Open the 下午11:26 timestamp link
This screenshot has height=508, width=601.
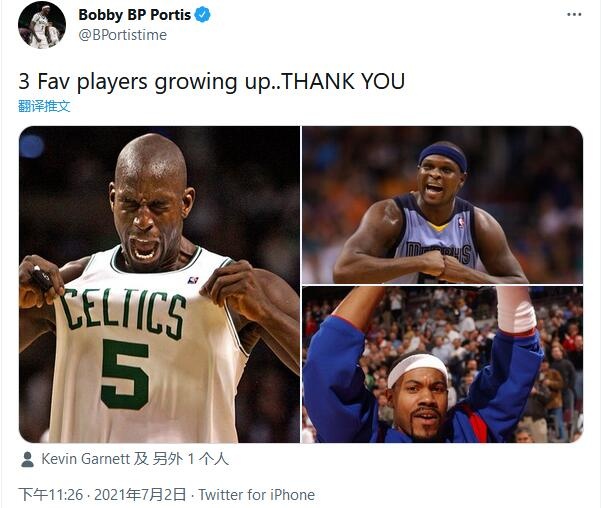(51, 495)
